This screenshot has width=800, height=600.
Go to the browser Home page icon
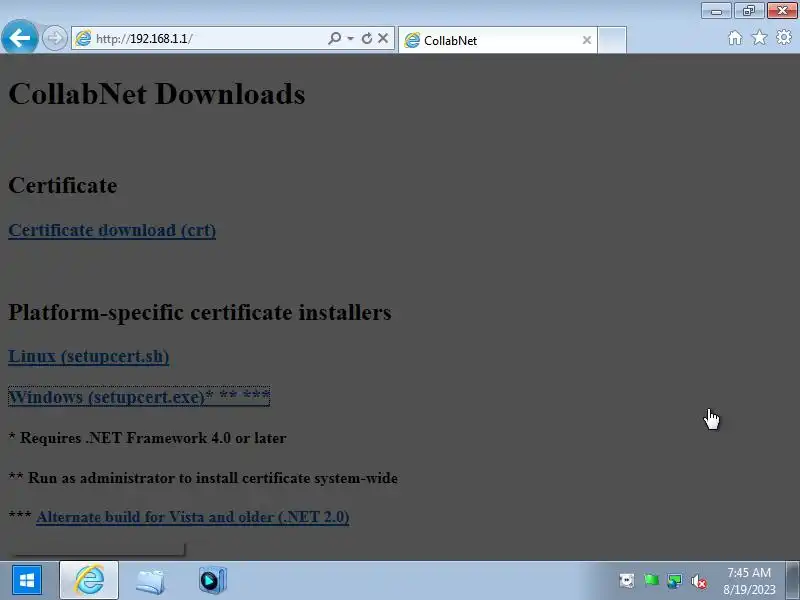pyautogui.click(x=735, y=38)
